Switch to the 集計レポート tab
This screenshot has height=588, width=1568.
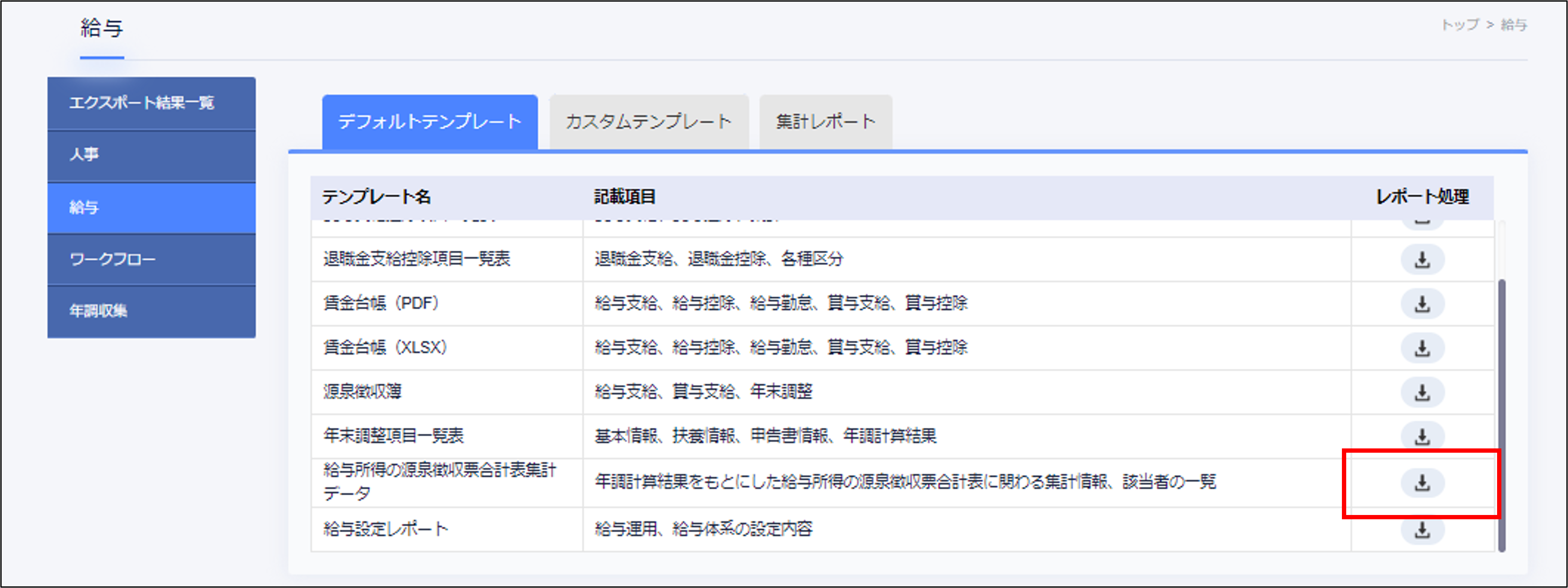(x=825, y=121)
